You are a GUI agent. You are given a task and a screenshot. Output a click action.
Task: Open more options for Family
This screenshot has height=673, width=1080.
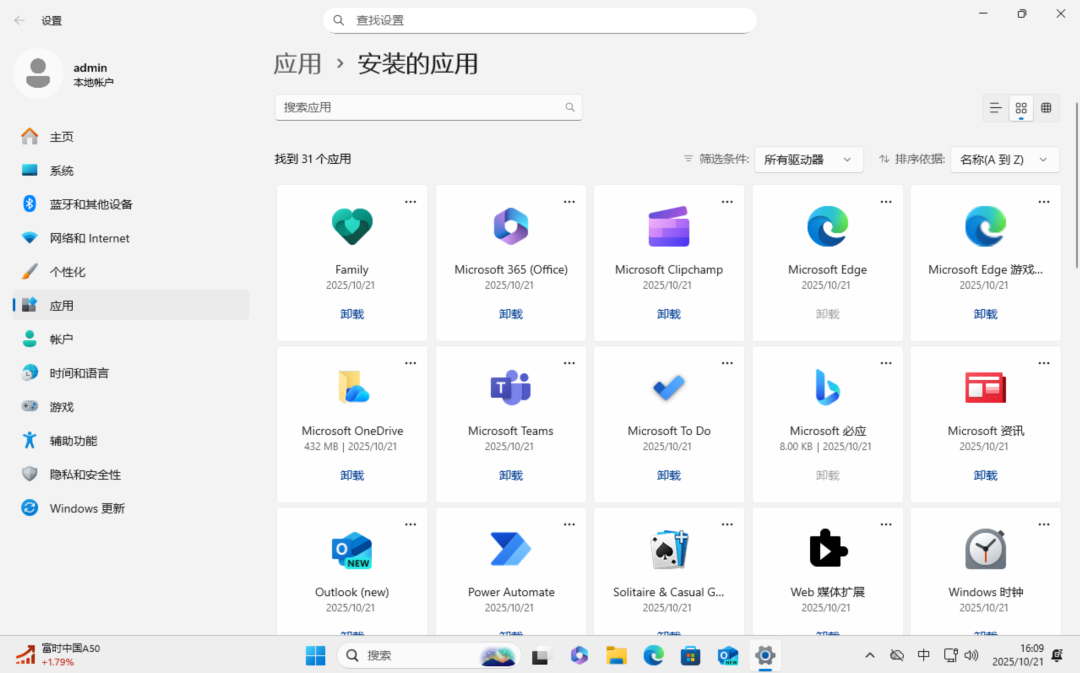(411, 202)
